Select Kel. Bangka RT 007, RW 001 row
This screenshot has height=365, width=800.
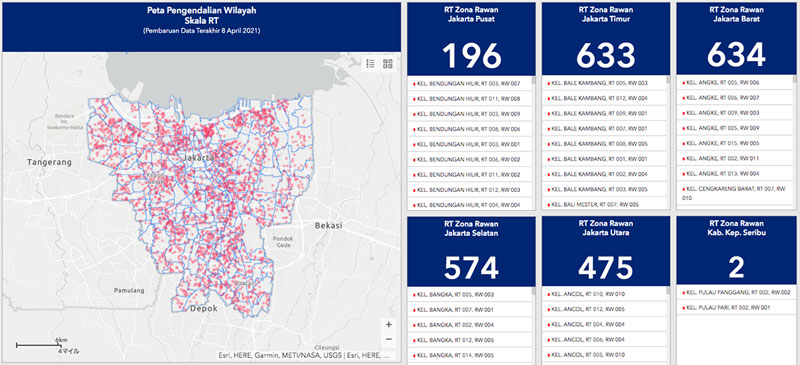[x=469, y=310]
